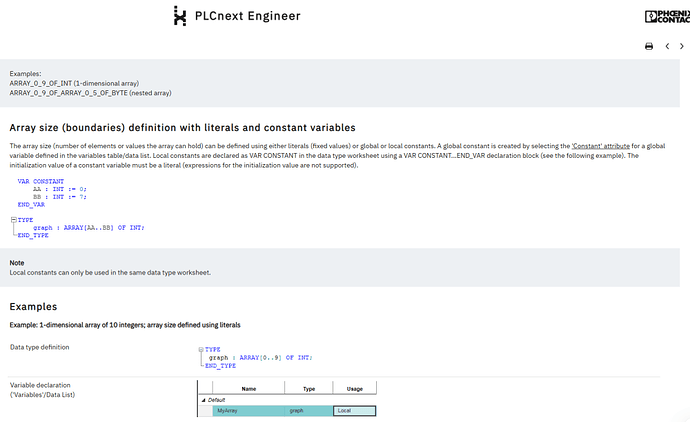This screenshot has width=690, height=422.
Task: Click 'ARRAY_0_9_OF_ARRAY_0_5_OF_BYTE (nested array)' line
Action: pyautogui.click(x=91, y=93)
